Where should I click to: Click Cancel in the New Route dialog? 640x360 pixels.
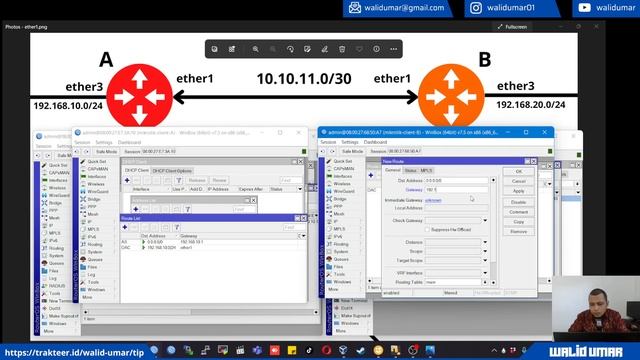coord(519,181)
